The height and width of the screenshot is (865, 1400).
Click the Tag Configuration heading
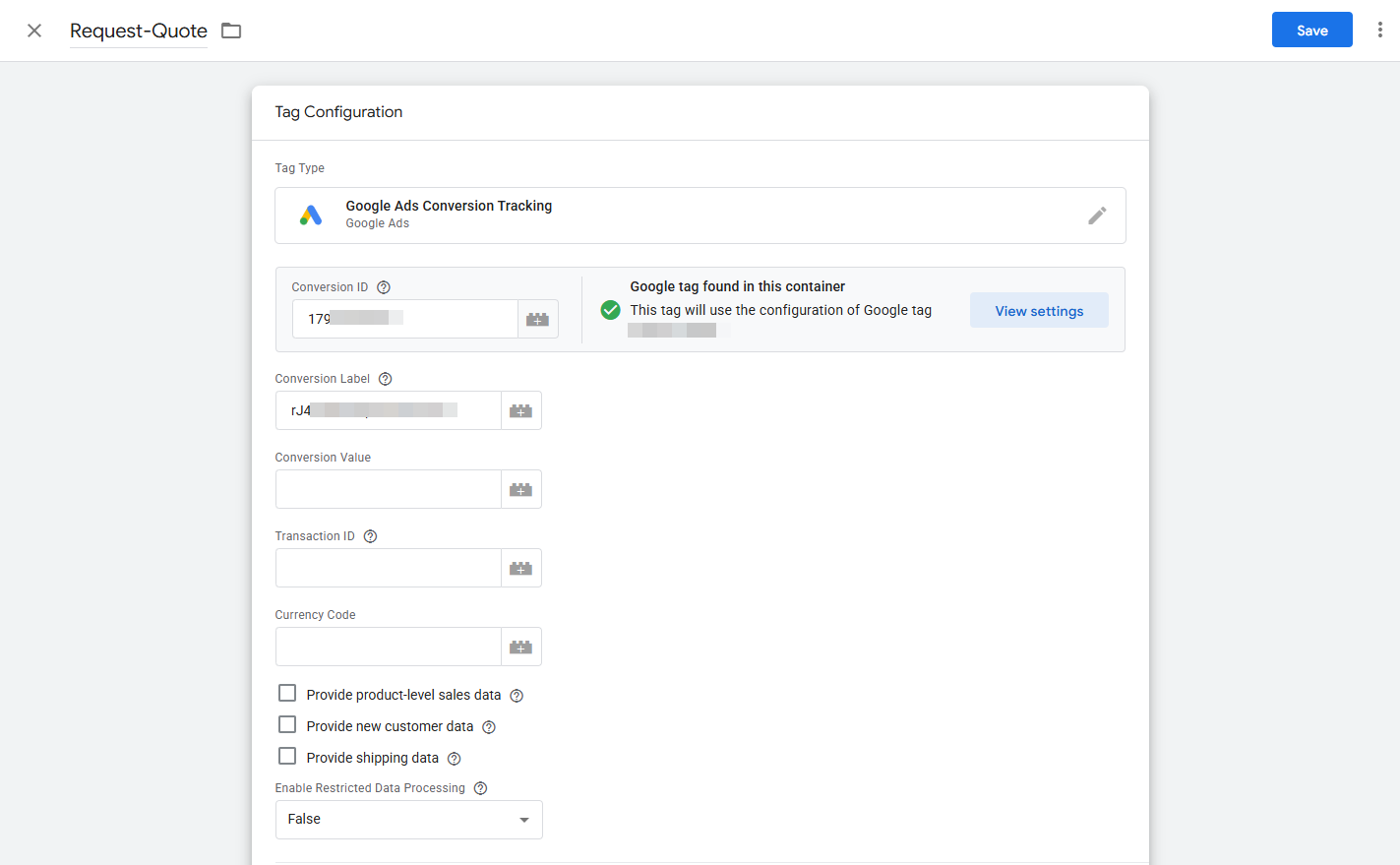338,112
